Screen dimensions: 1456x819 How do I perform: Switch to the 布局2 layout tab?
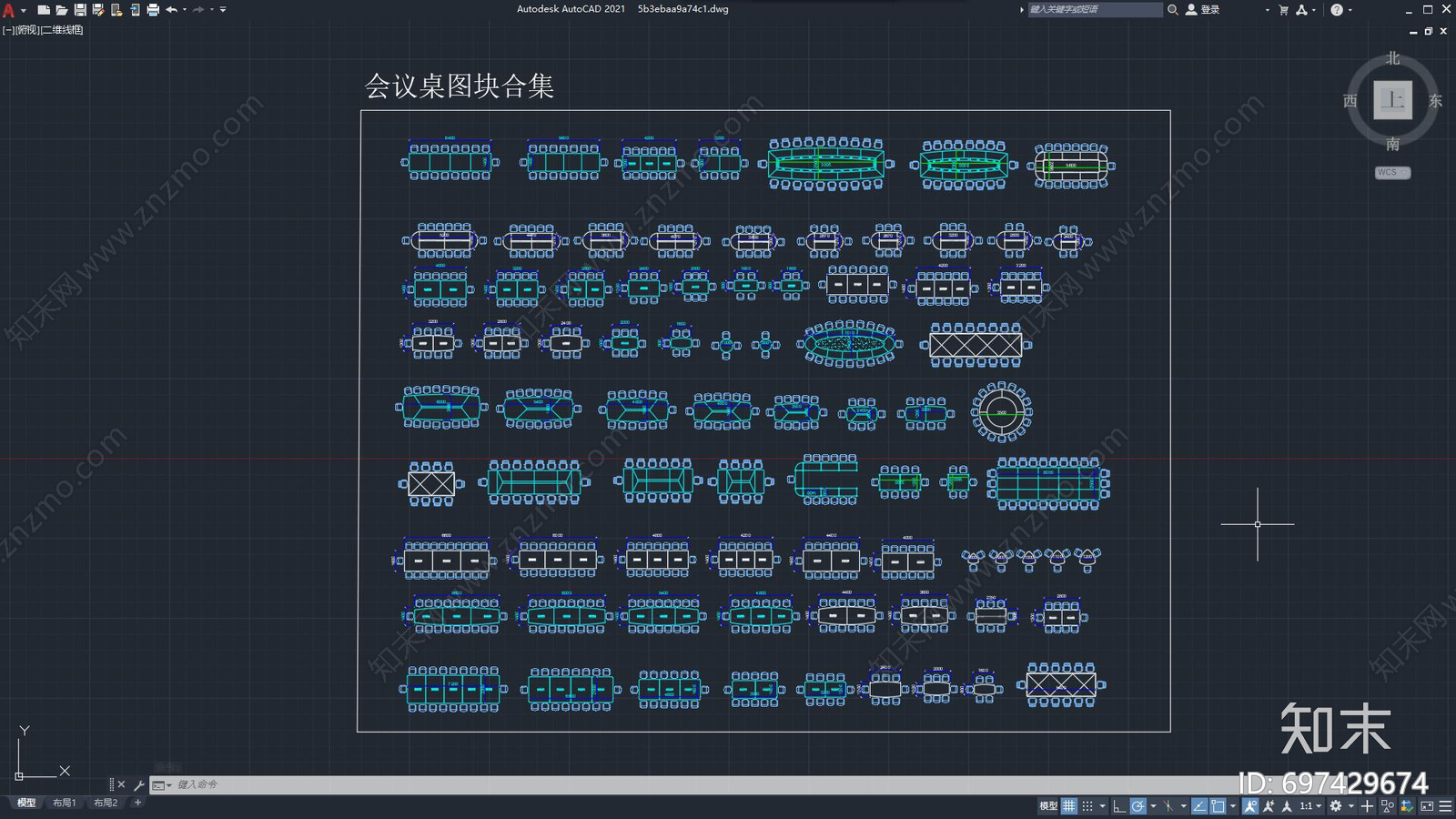[106, 803]
